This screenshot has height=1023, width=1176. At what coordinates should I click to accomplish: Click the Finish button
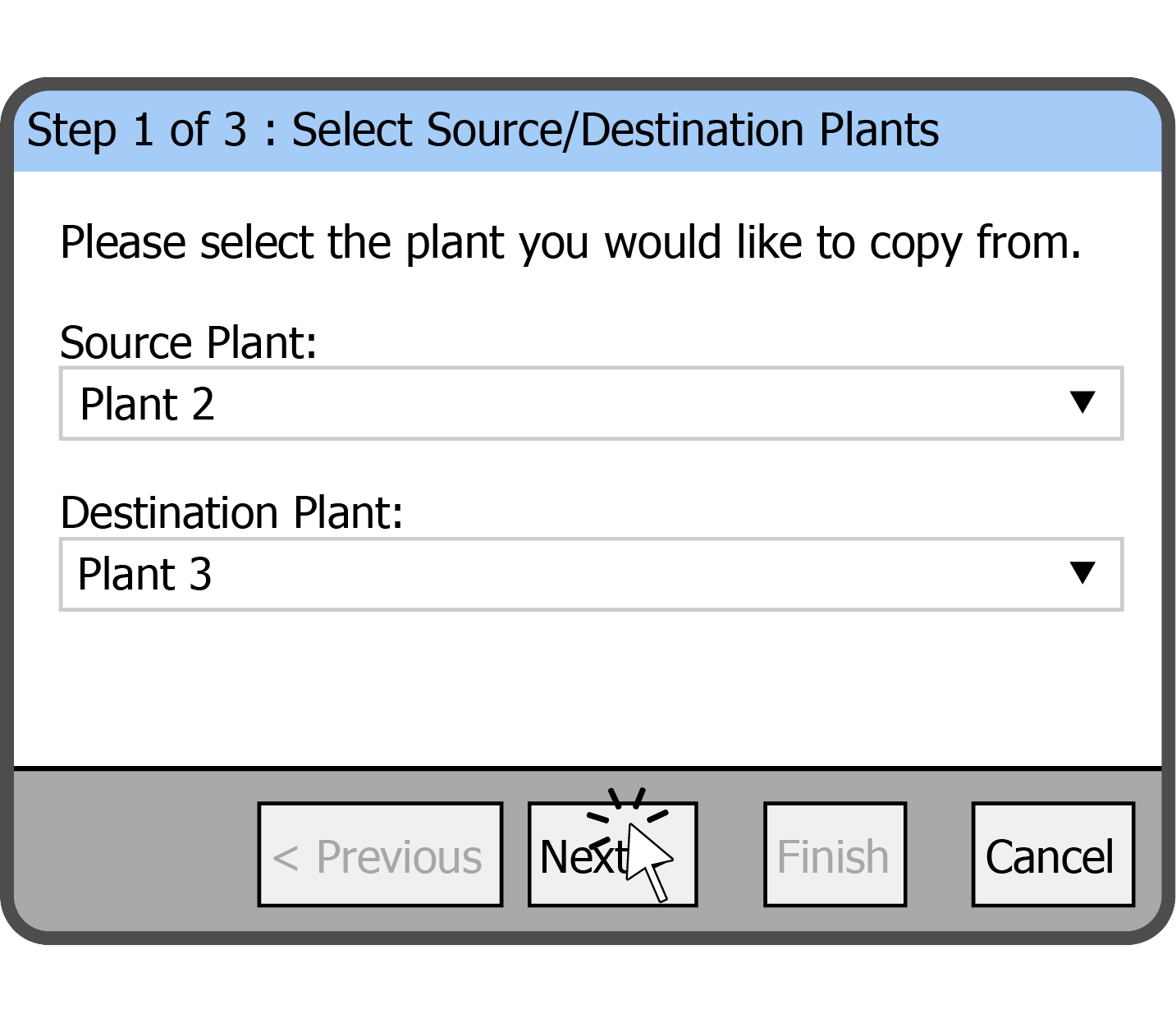tap(833, 854)
